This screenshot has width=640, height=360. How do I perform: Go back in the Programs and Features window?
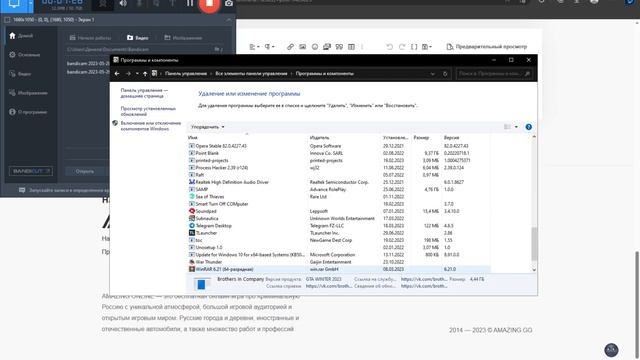[x=117, y=74]
